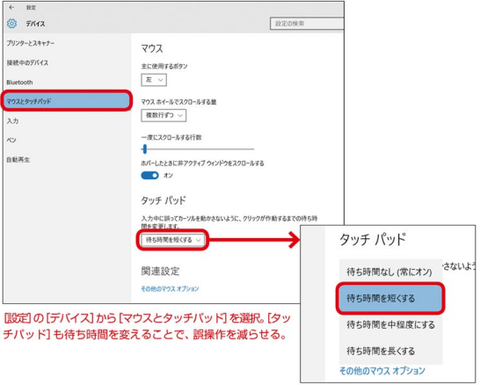Click the settings search box
The image size is (480, 385).
point(307,24)
